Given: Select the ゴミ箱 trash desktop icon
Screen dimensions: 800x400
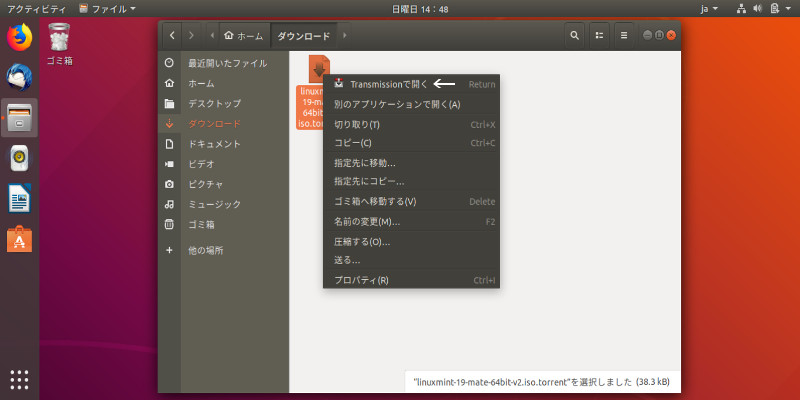Looking at the screenshot, I should [x=60, y=44].
